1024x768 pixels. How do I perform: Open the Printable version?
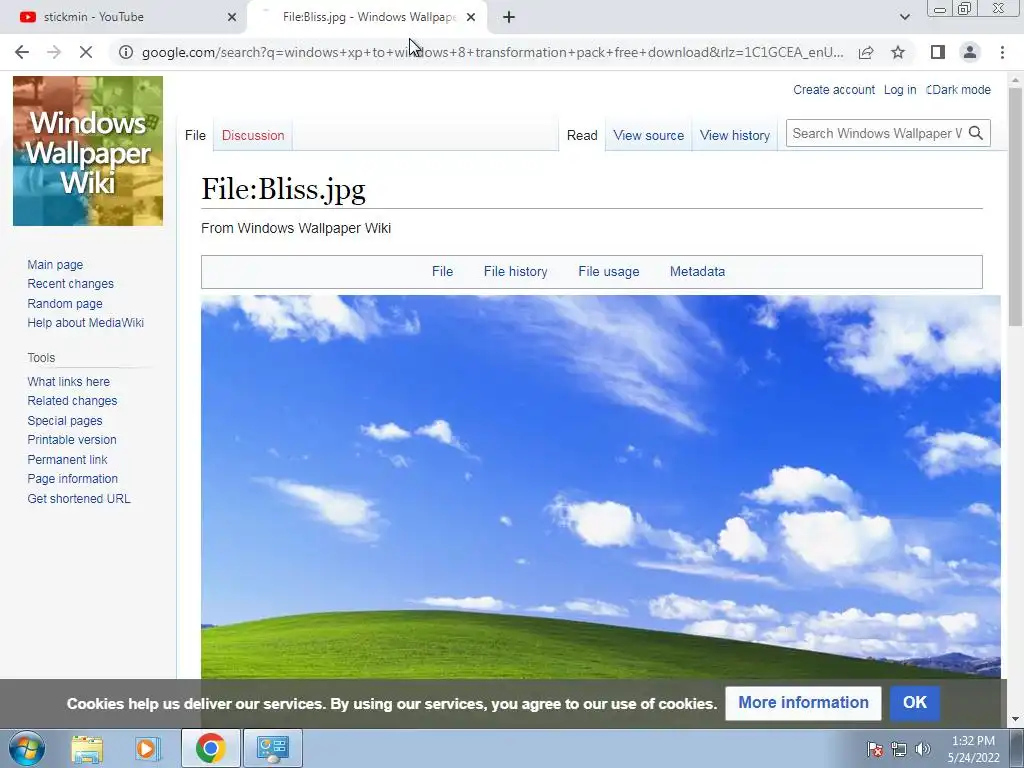72,440
